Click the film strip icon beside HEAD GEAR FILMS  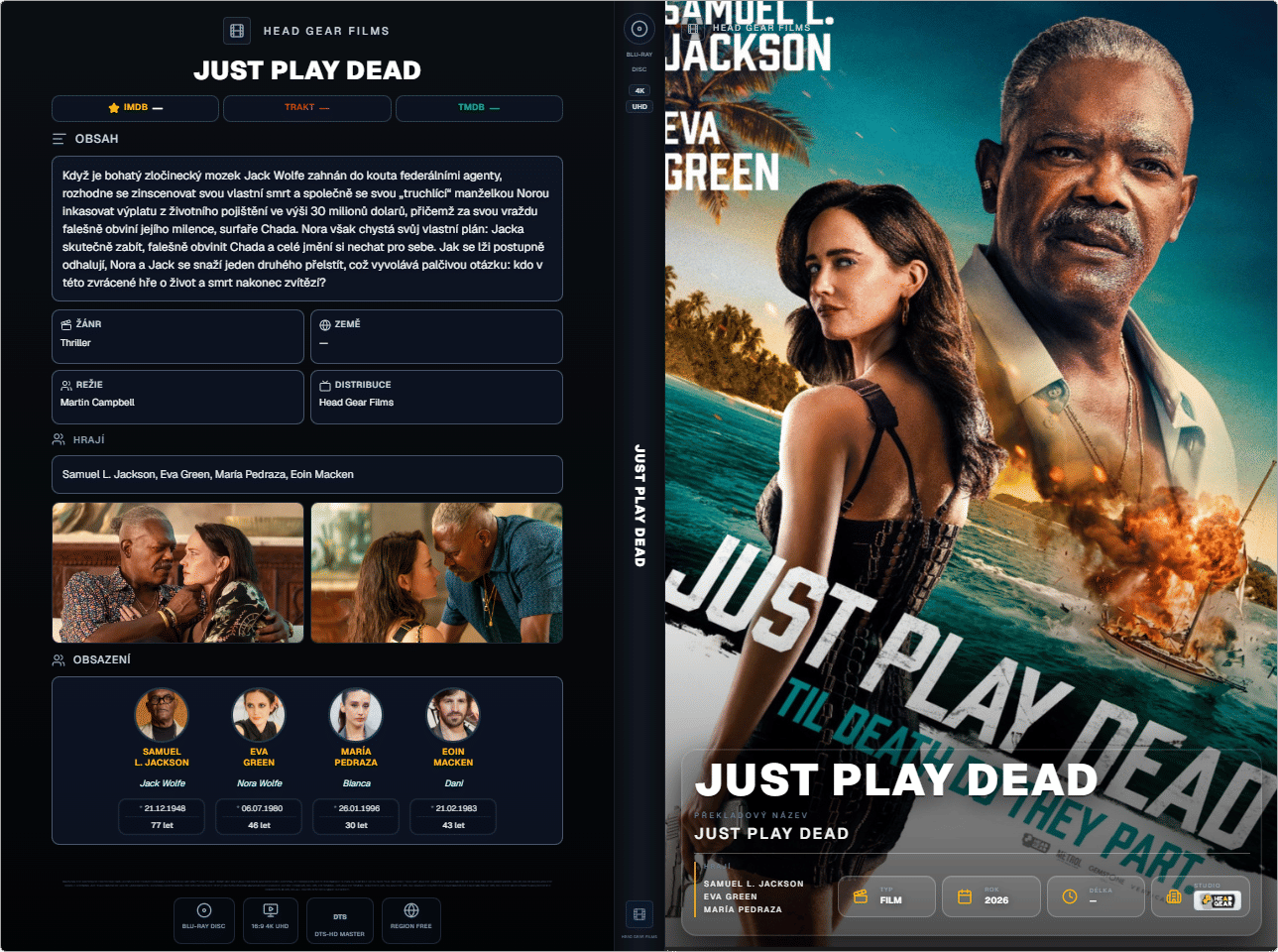point(237,31)
